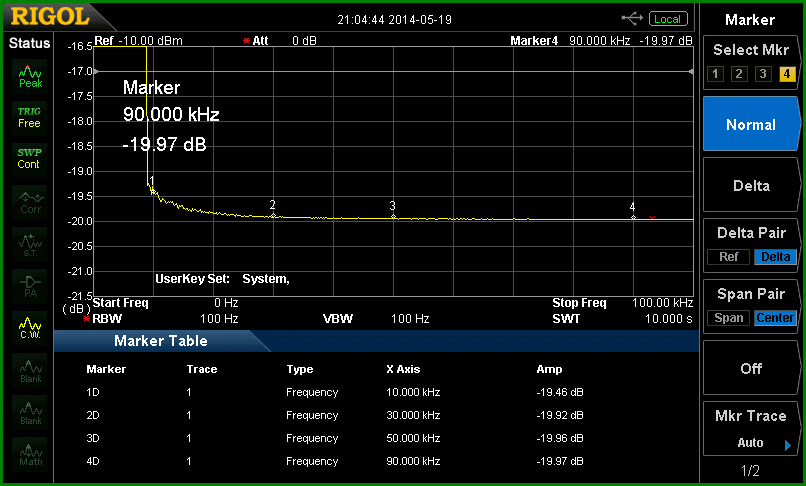Click the Amp column header
This screenshot has width=806, height=486.
[x=549, y=369]
